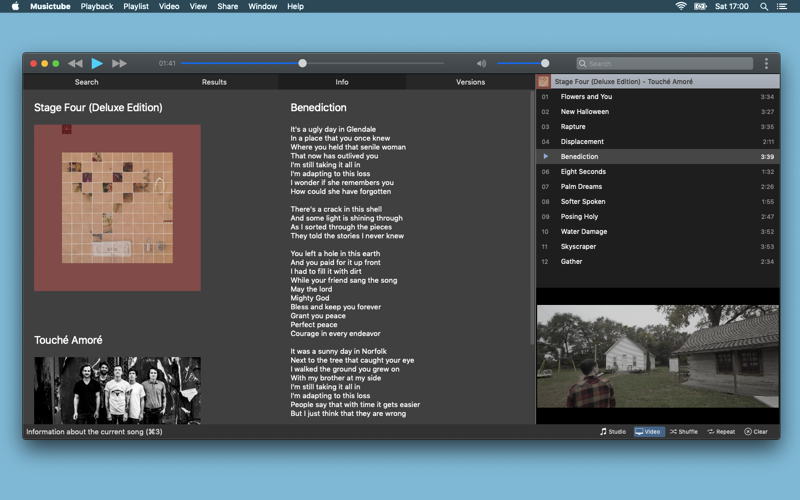Viewport: 800px width, 500px height.
Task: Toggle Studio mode in status bar
Action: click(613, 432)
